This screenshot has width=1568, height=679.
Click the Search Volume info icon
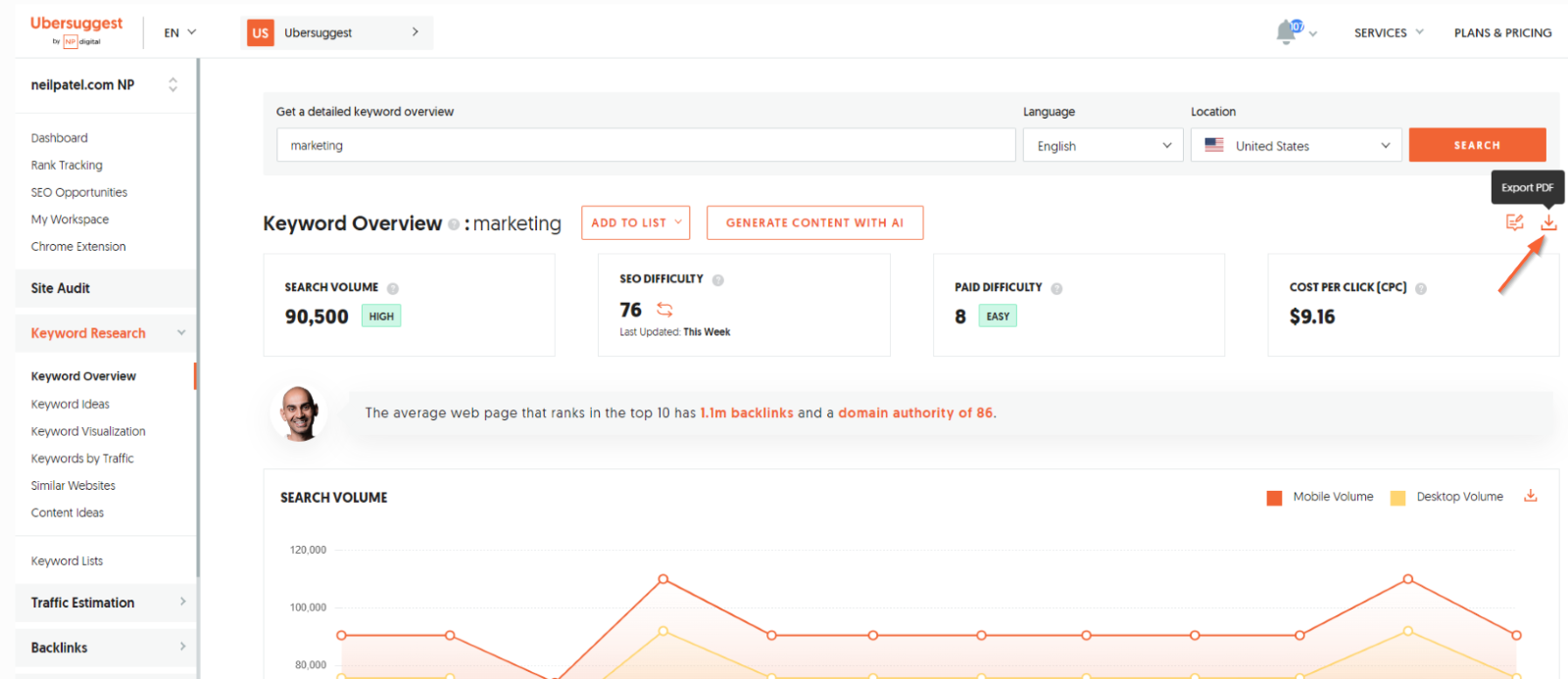point(393,288)
